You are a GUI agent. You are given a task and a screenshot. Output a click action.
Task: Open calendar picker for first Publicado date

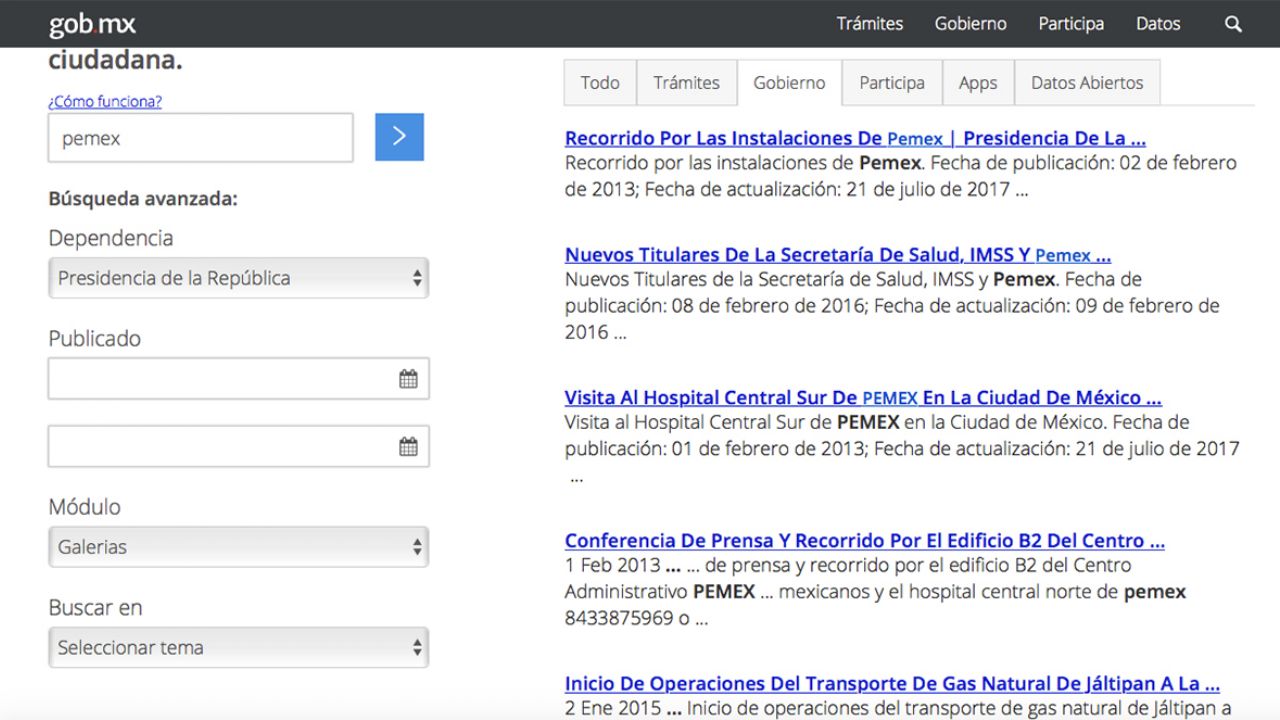click(408, 379)
